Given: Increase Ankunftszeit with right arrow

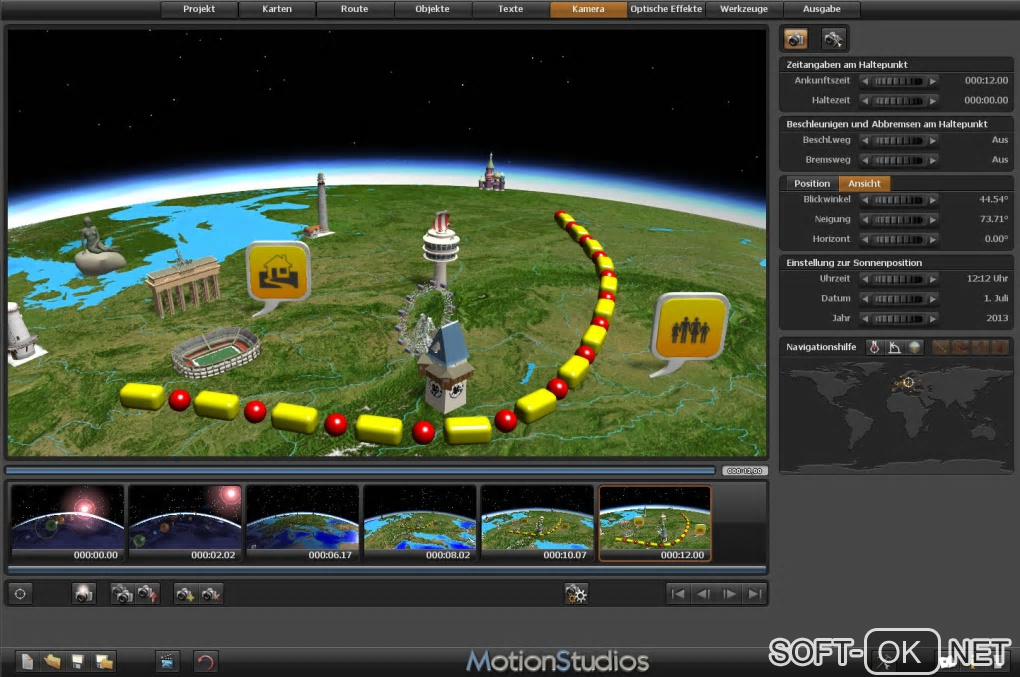Looking at the screenshot, I should (933, 81).
